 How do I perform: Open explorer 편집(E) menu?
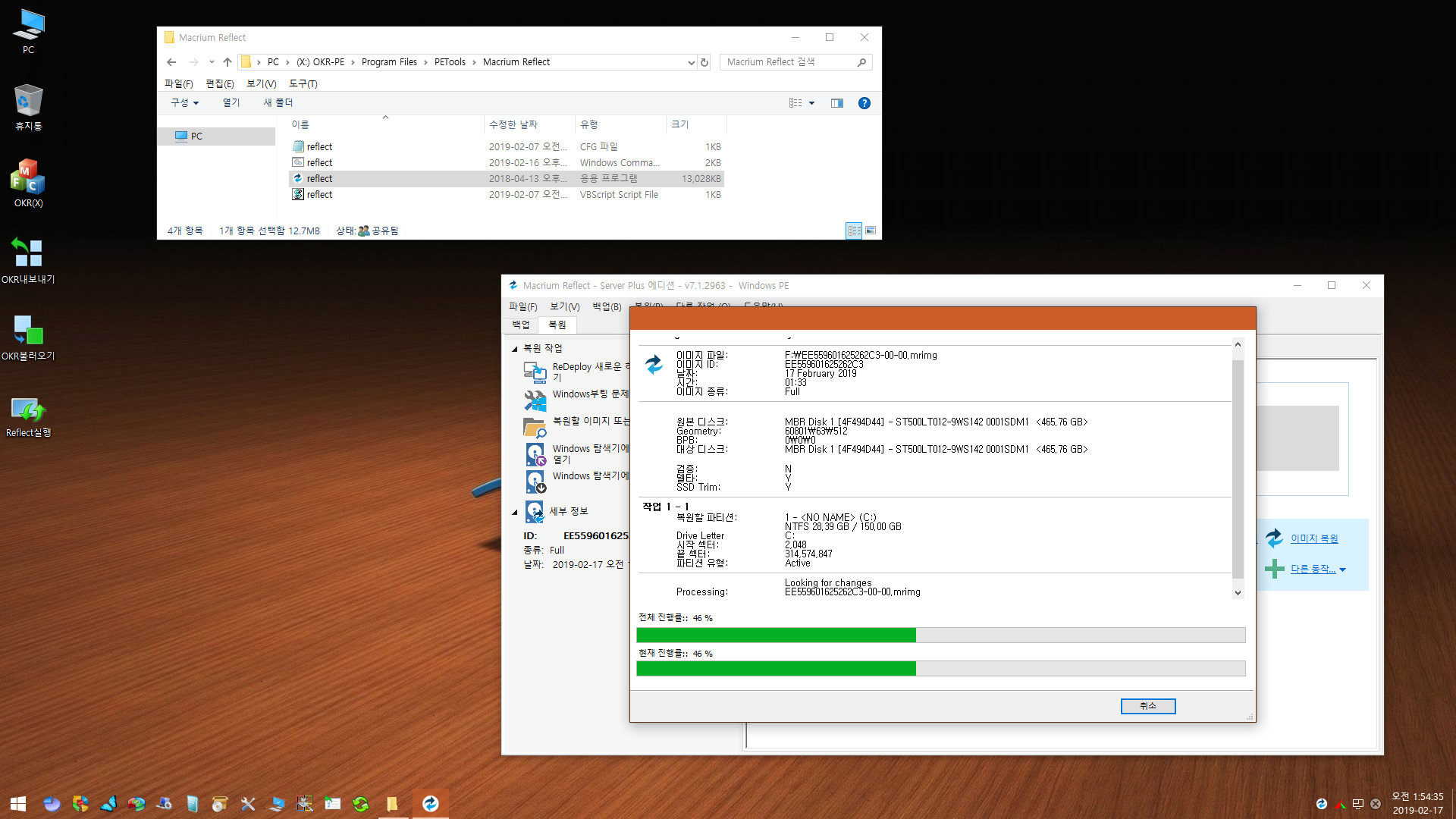[220, 83]
